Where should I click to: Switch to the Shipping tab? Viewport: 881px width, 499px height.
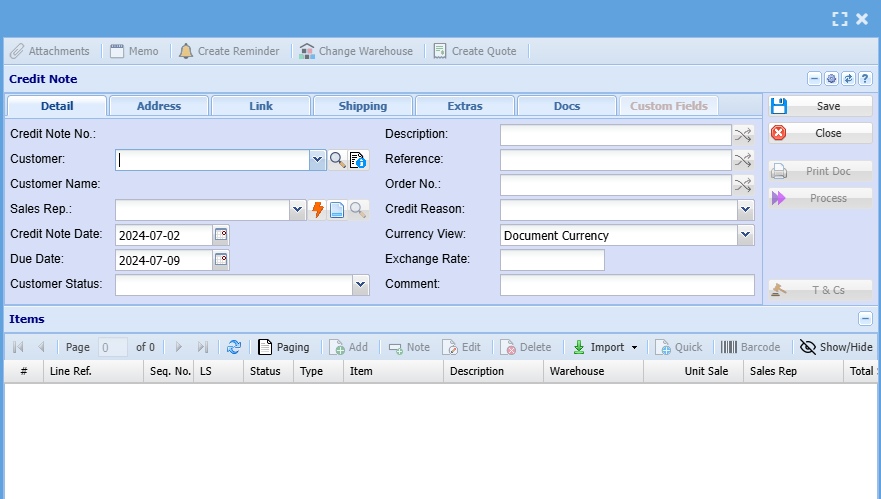(x=363, y=106)
